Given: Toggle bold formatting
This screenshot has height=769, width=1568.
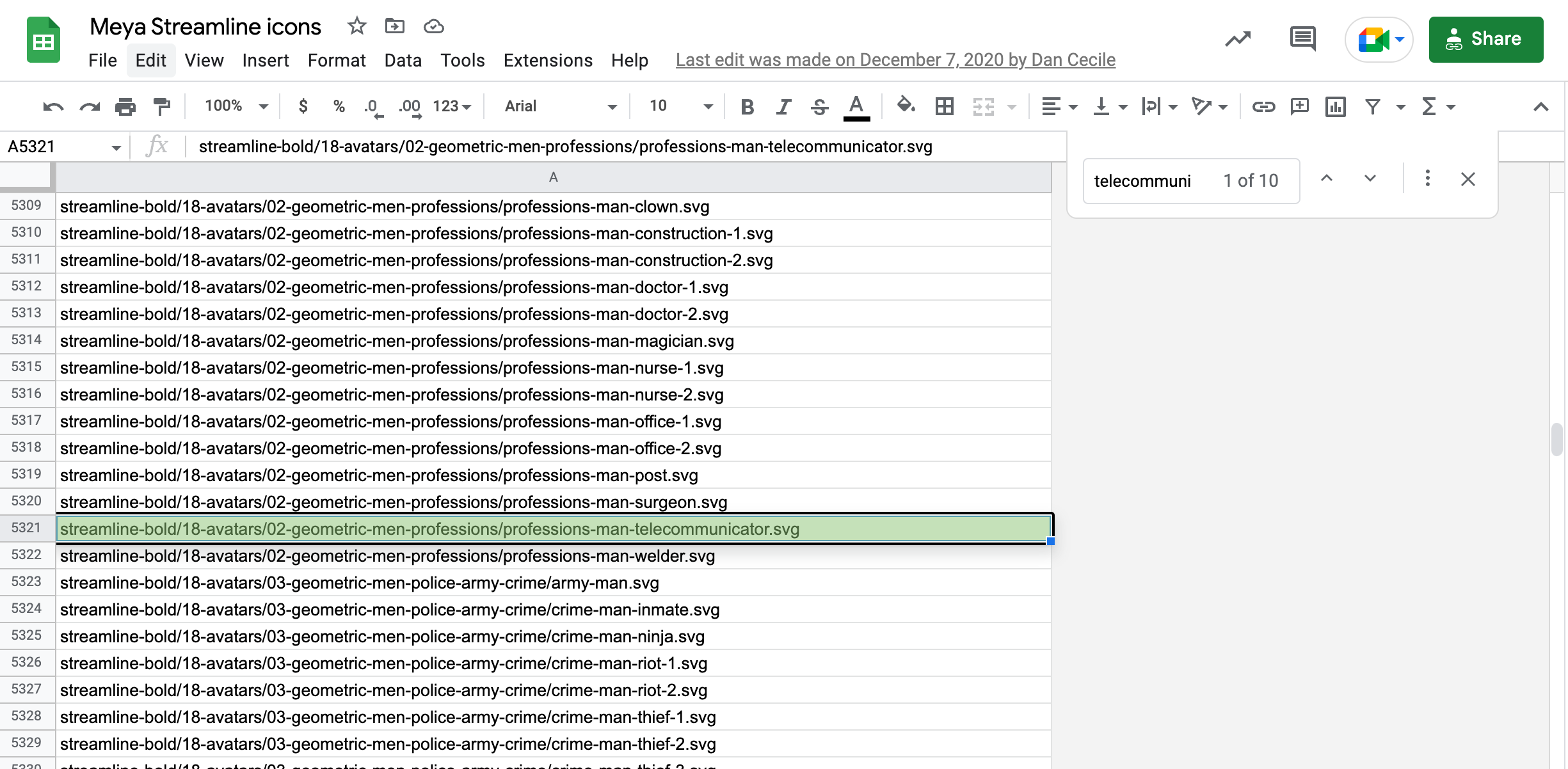Looking at the screenshot, I should (746, 106).
